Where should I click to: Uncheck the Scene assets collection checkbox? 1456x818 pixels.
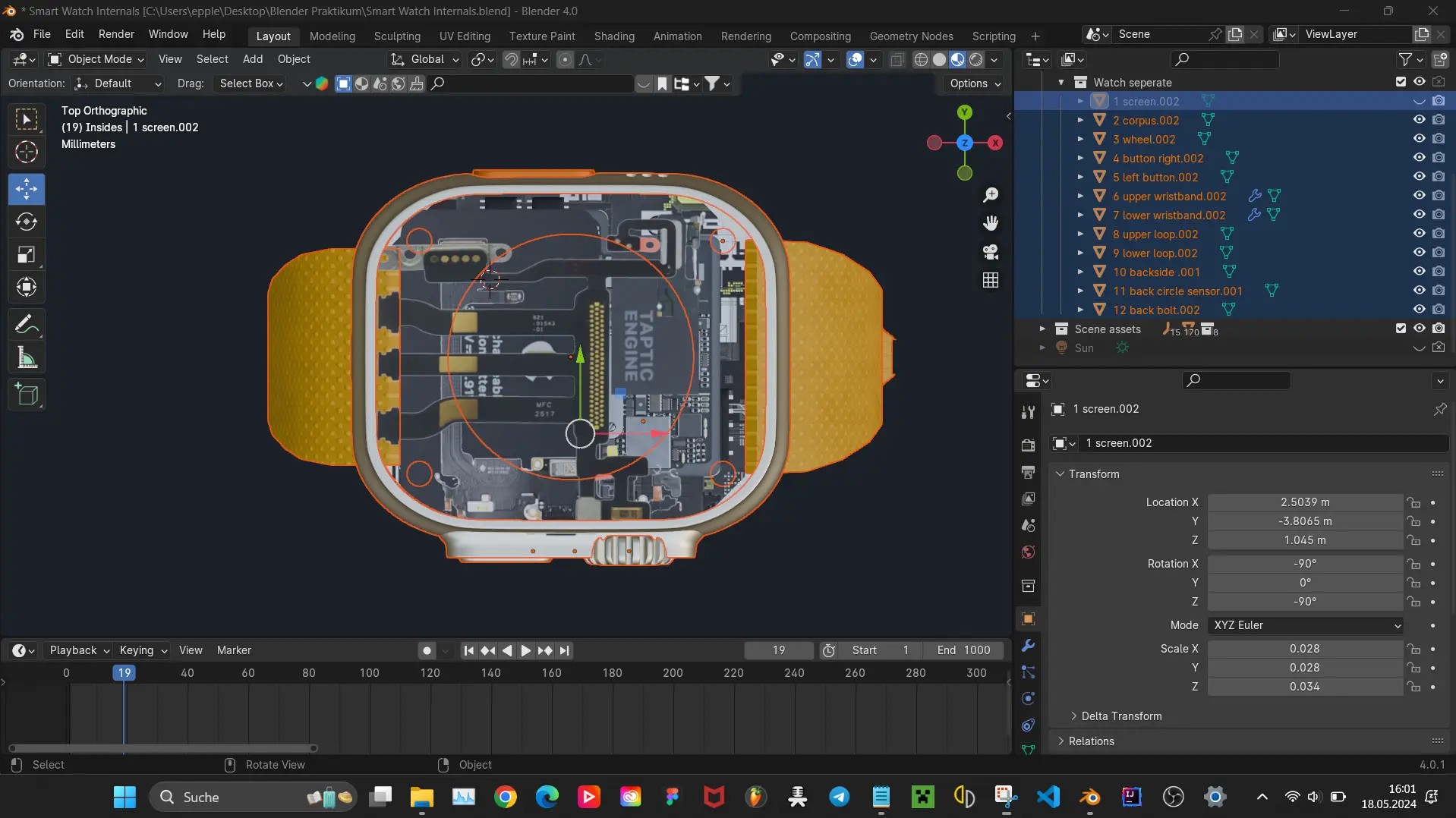[1401, 329]
